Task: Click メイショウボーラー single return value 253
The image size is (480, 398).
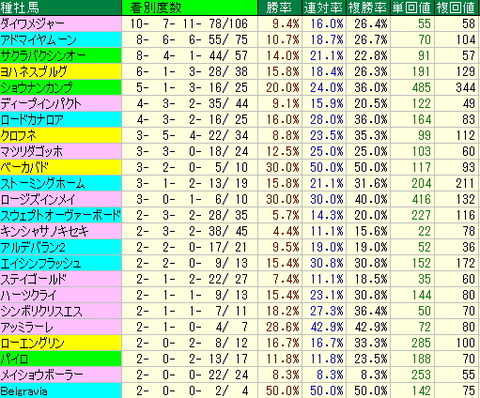Action: click(x=421, y=376)
